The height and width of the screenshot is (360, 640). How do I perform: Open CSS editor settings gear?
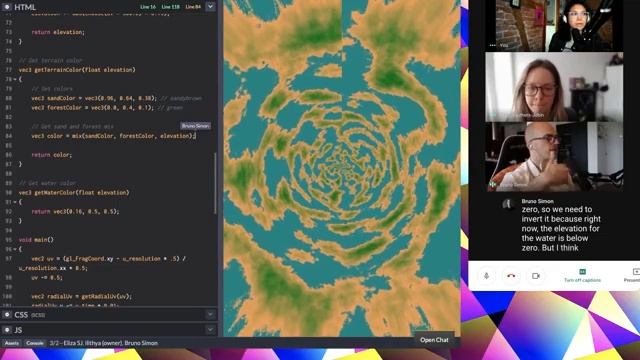tap(7, 315)
